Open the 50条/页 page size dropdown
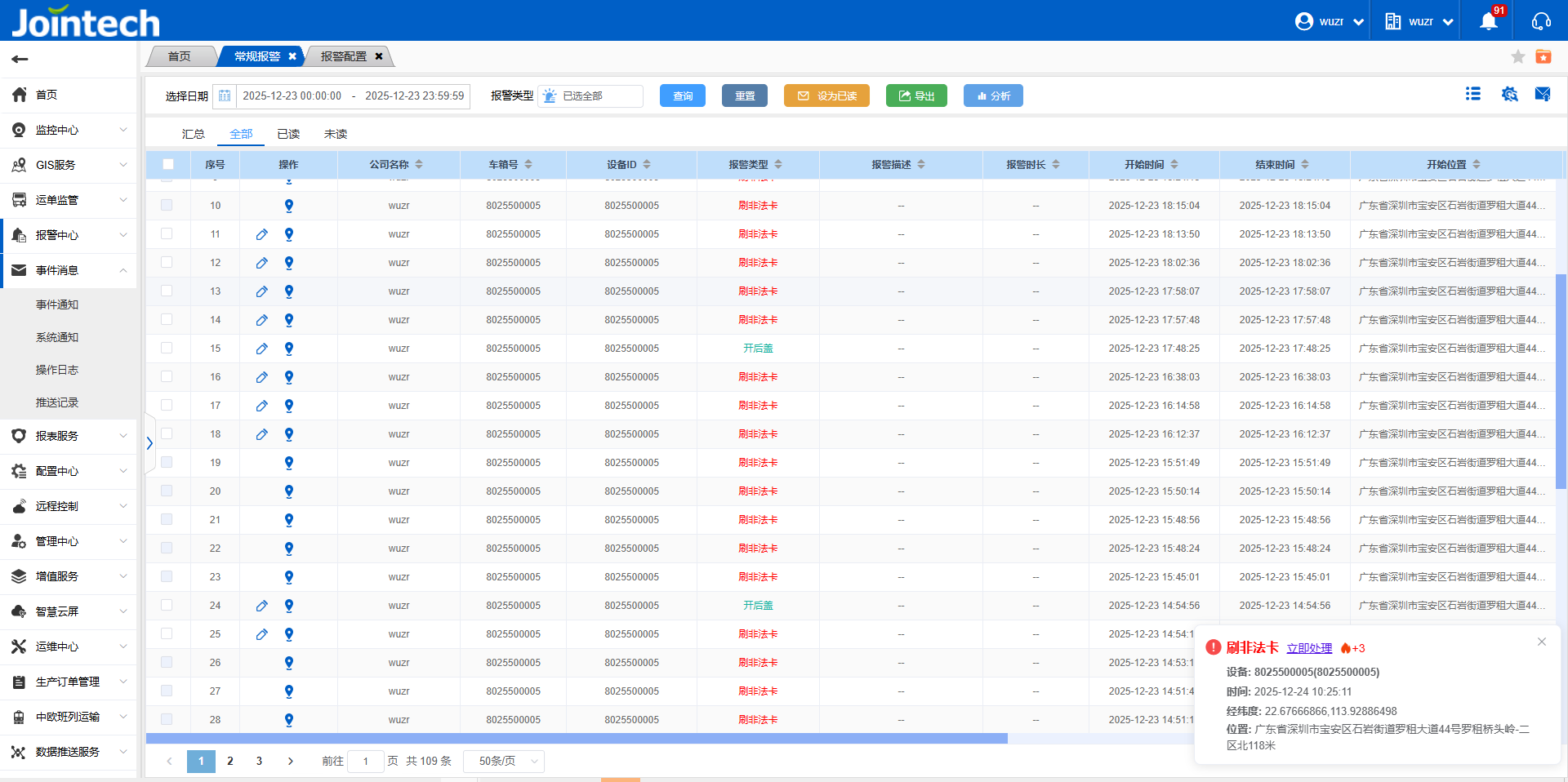 tap(503, 761)
